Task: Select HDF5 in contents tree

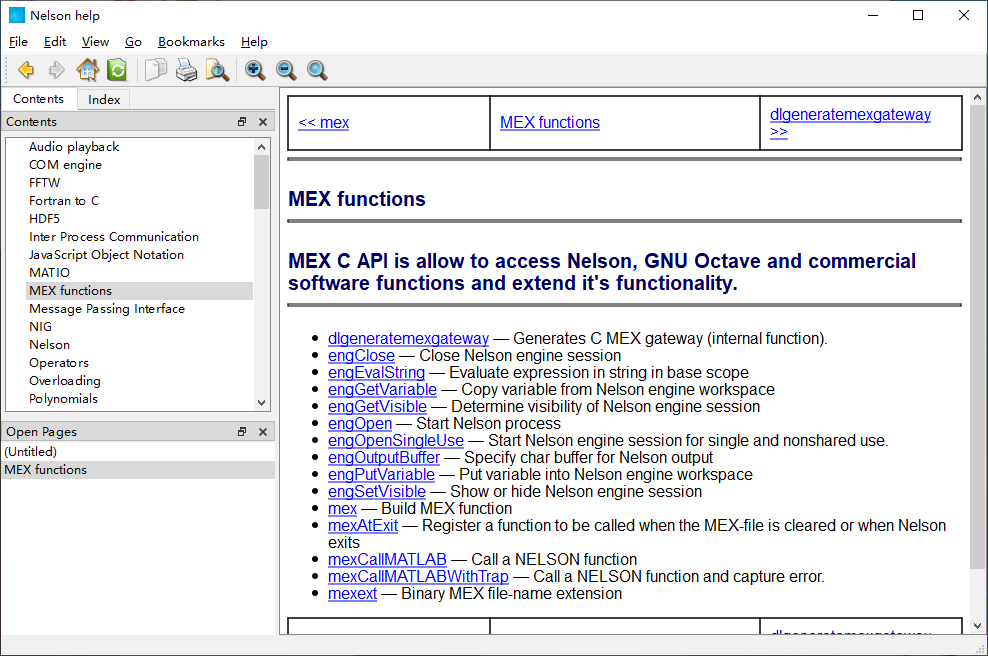Action: click(x=44, y=219)
